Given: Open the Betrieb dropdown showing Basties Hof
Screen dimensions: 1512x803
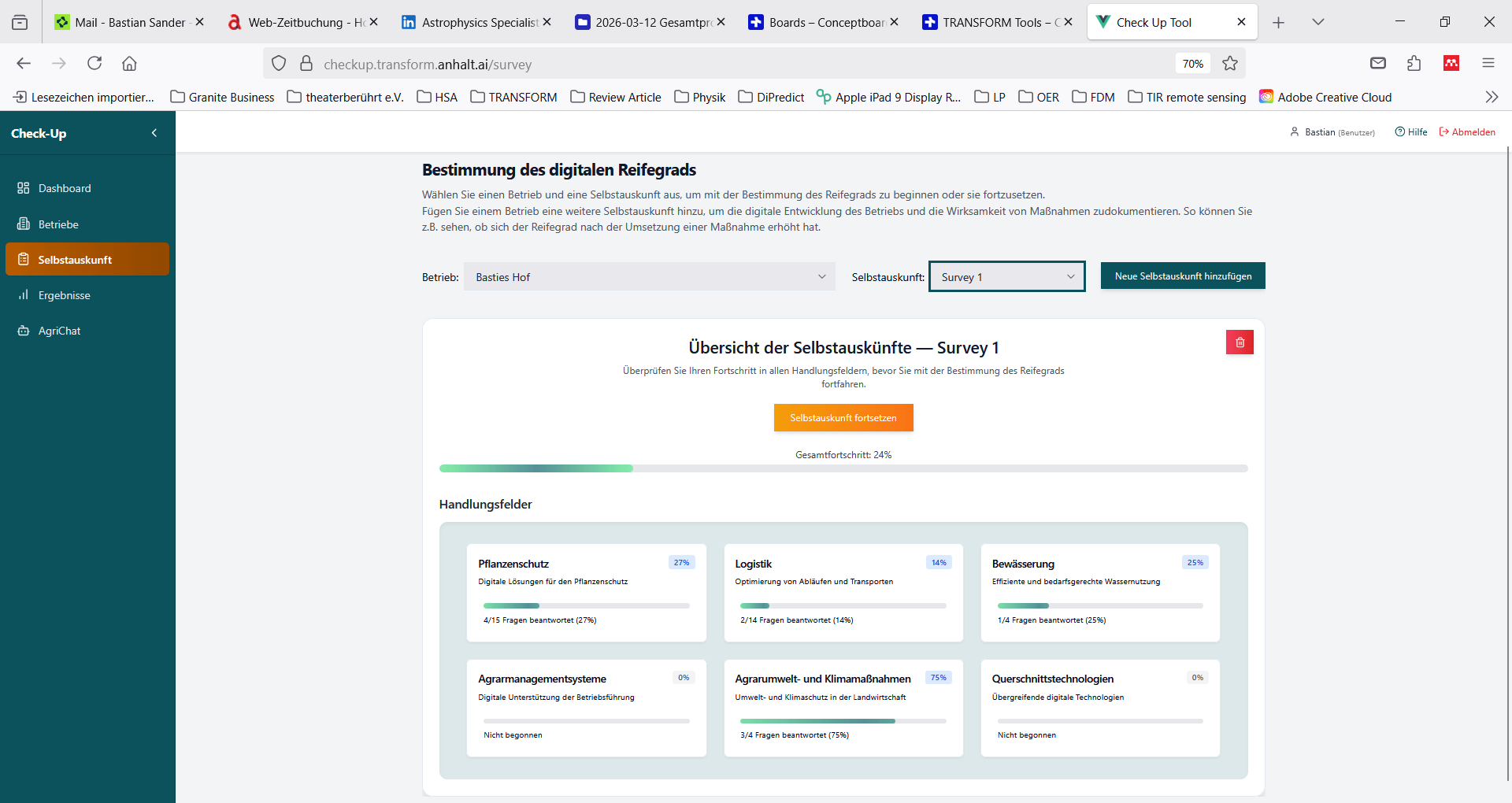Looking at the screenshot, I should 649,277.
